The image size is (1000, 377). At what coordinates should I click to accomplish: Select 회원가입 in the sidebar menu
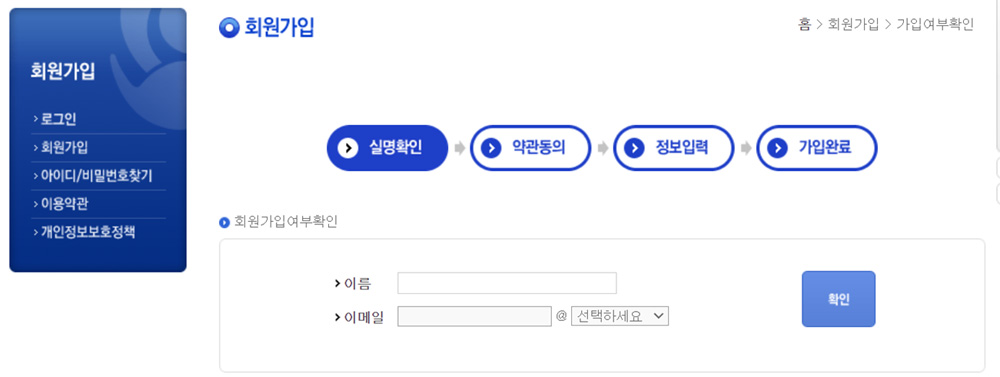pyautogui.click(x=64, y=147)
